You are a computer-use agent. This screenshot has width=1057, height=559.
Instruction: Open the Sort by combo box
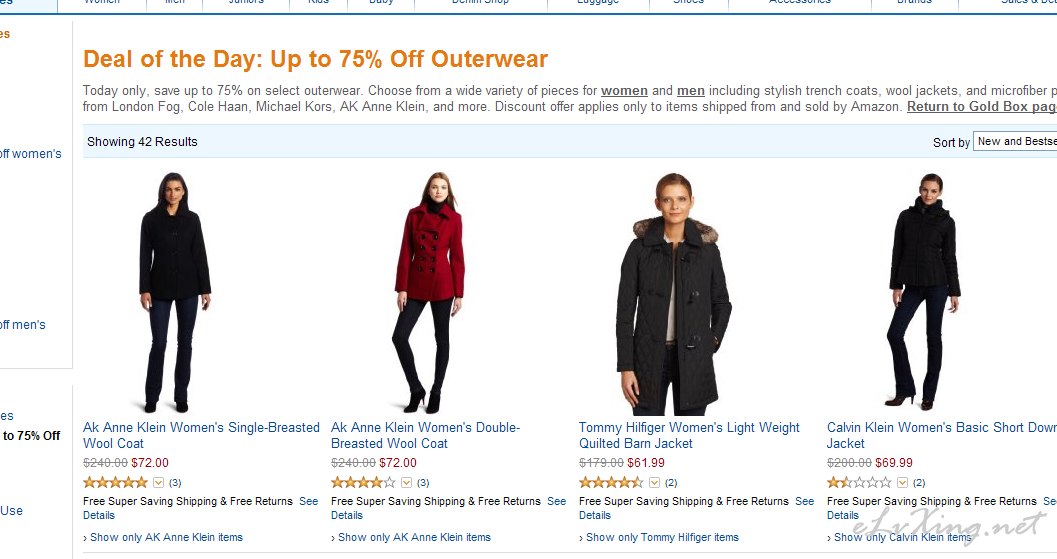point(1015,142)
